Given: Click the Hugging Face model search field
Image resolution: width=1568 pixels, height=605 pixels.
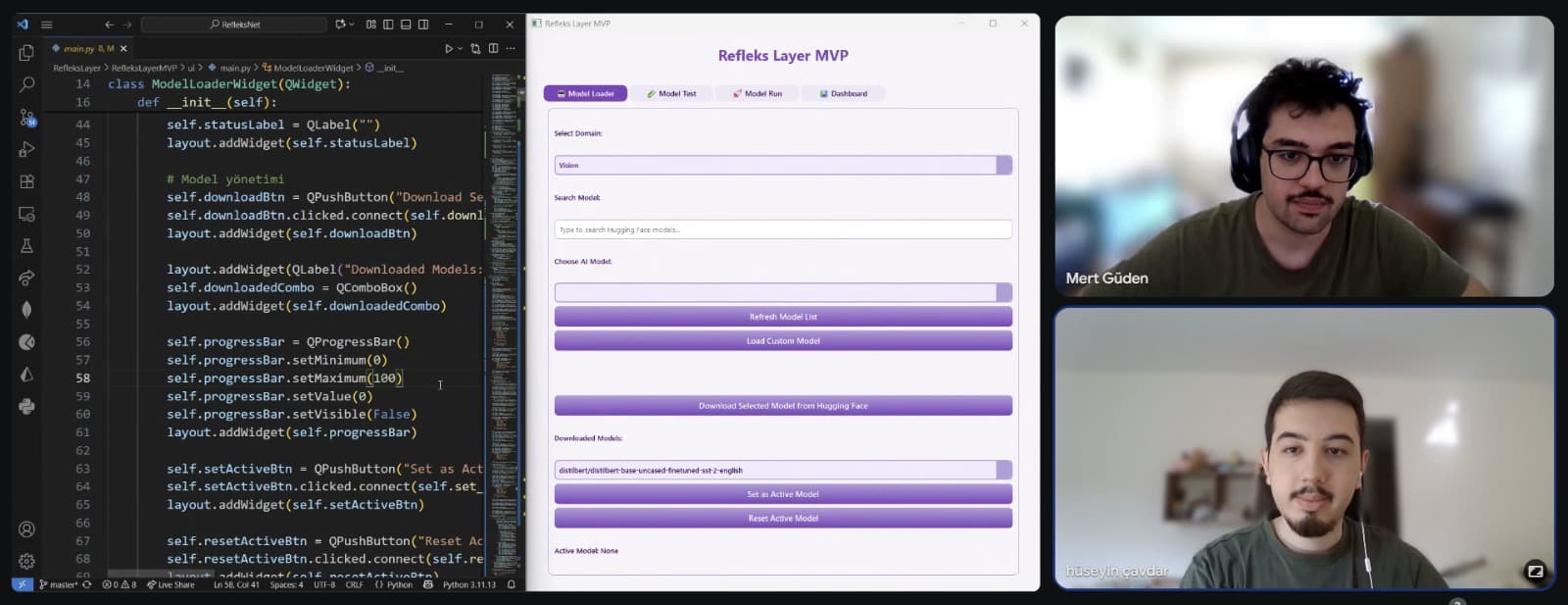Looking at the screenshot, I should click(782, 229).
